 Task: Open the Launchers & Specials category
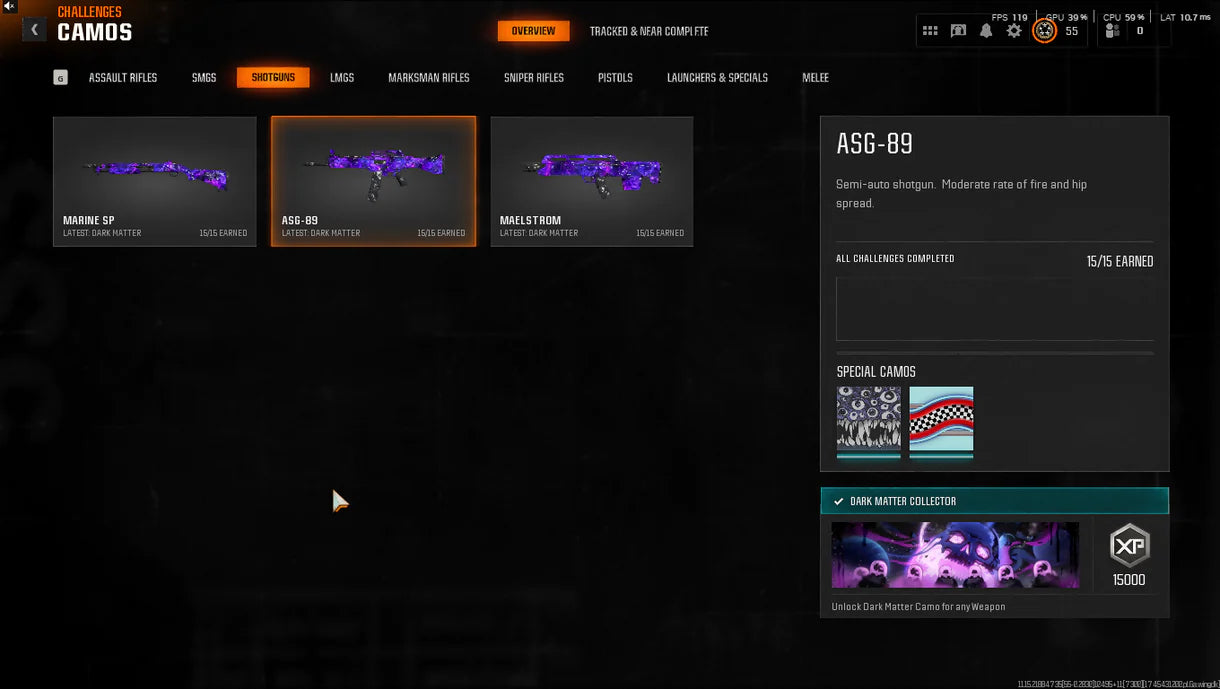717,78
